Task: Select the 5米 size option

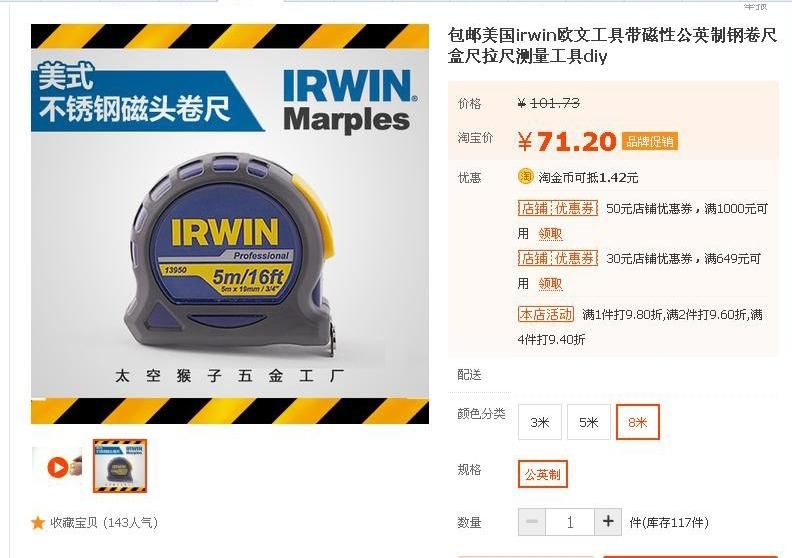Action: 588,422
